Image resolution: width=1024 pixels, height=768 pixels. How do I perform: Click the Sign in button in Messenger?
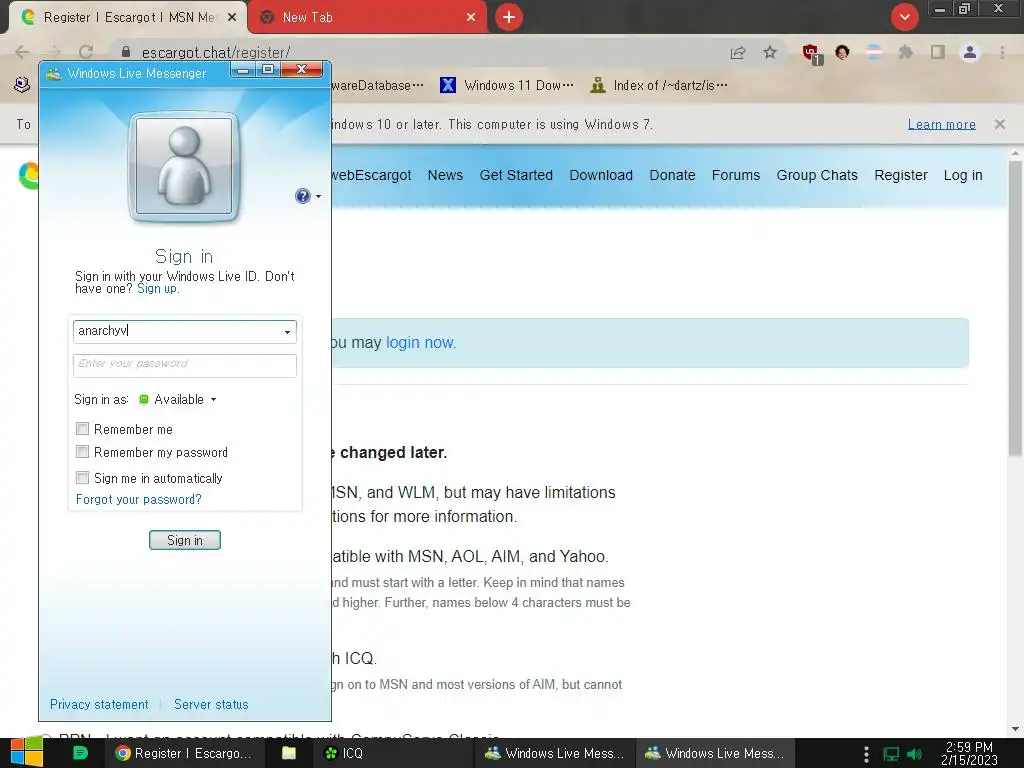tap(185, 540)
